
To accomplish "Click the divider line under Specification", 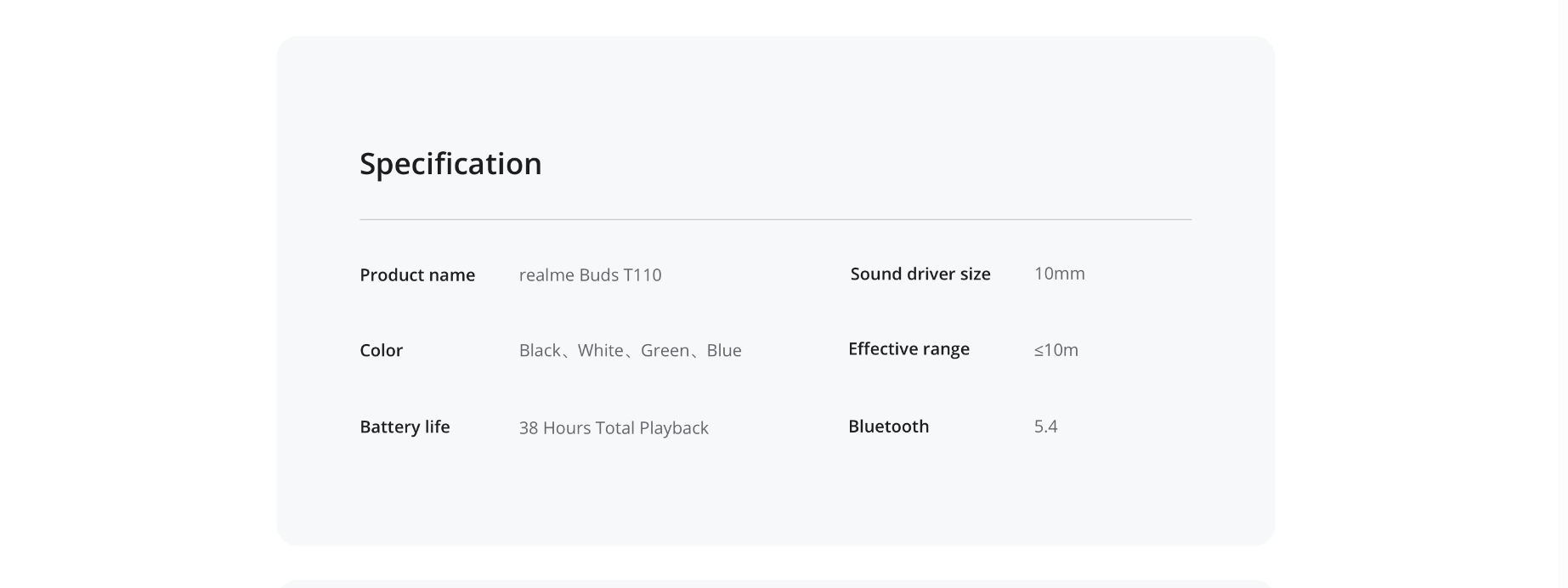I will click(775, 219).
